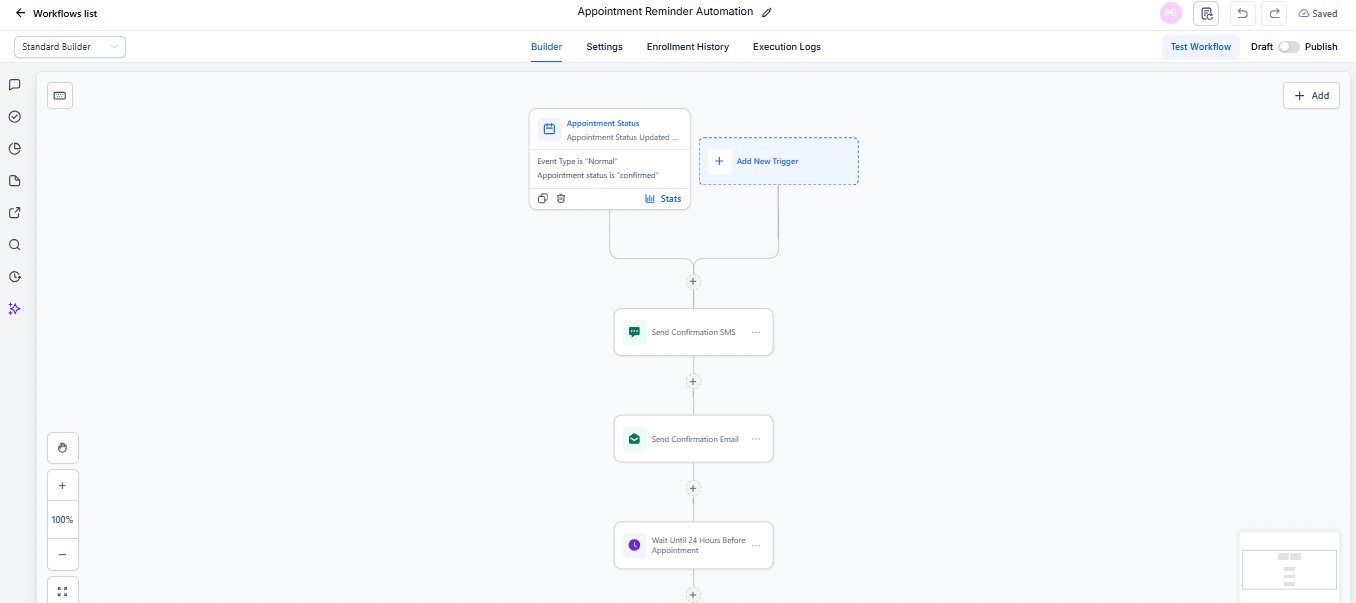
Task: Open the three-dot menu on Send Confirmation SMS
Action: tap(756, 332)
